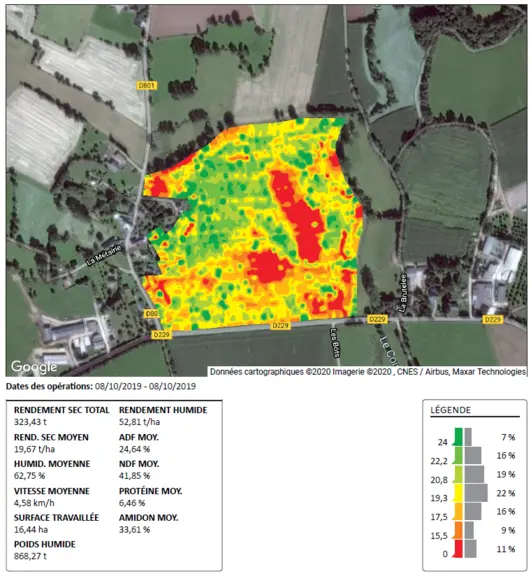Click the LÉGENDE panel title
Image resolution: width=531 pixels, height=576 pixels.
[451, 410]
